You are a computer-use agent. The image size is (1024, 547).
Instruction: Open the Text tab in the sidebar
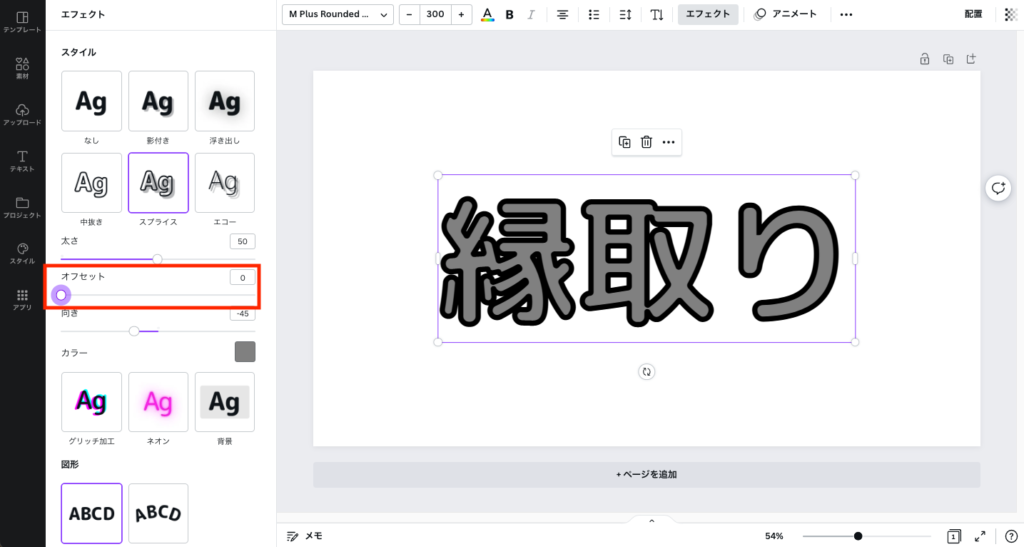coord(22,161)
